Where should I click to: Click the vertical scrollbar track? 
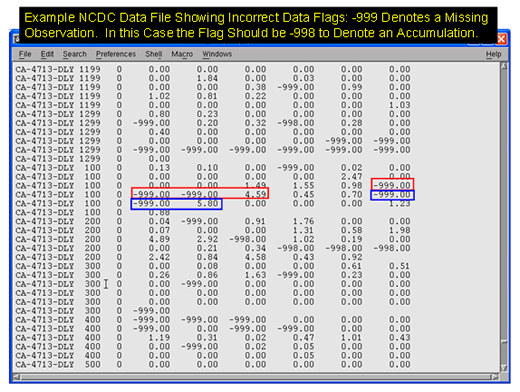504,217
